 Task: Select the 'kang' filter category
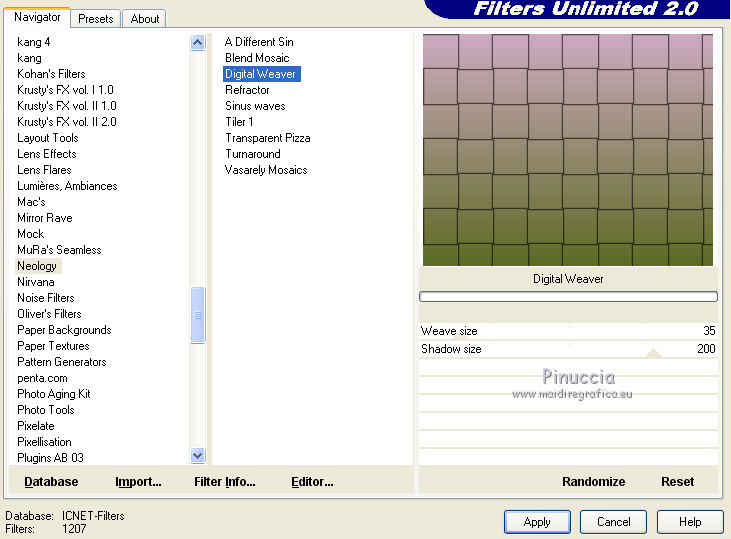click(x=29, y=58)
